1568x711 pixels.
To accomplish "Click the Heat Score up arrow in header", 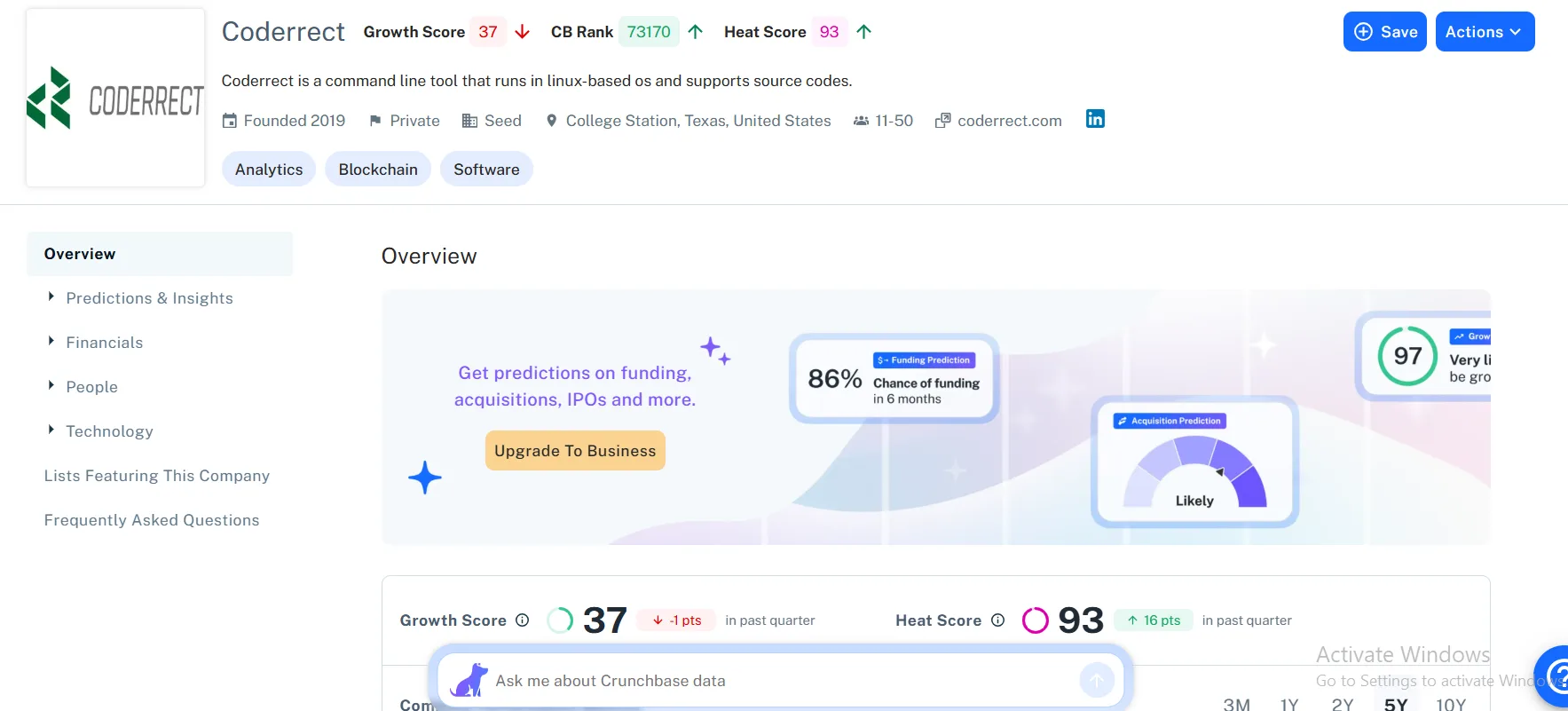I will (x=864, y=32).
